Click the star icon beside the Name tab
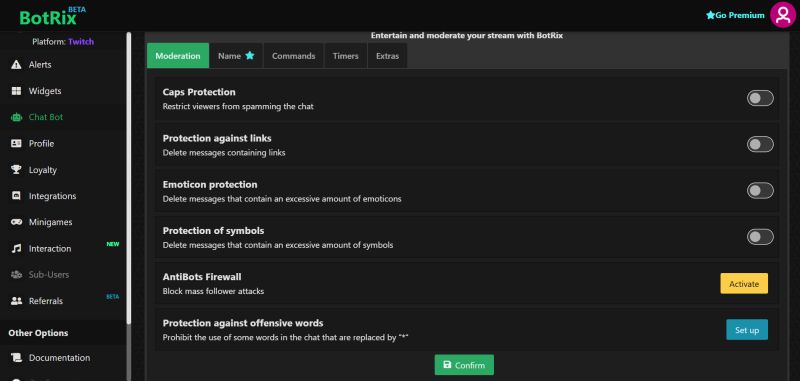The image size is (800, 381). [249, 56]
